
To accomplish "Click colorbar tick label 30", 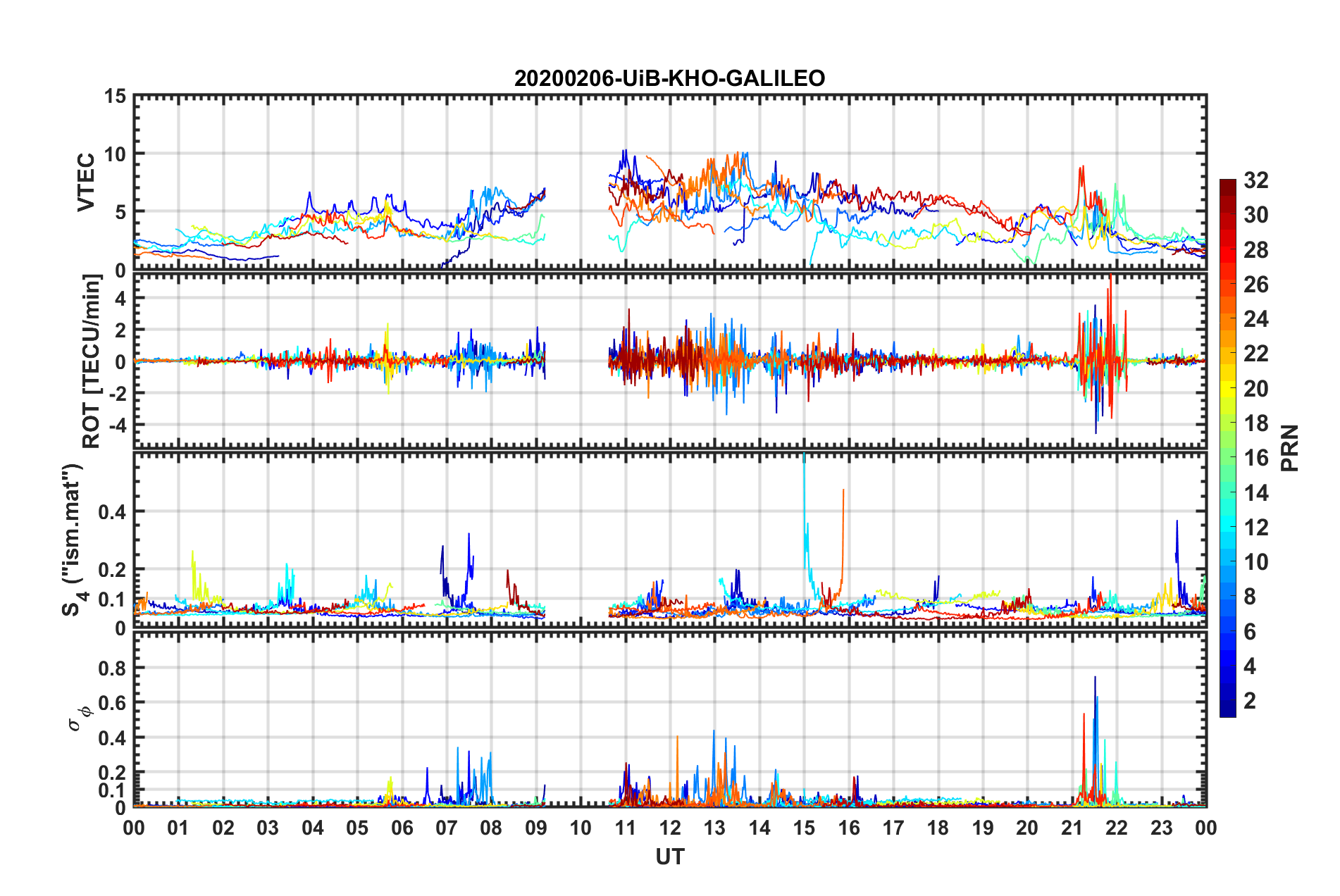I will click(1255, 215).
